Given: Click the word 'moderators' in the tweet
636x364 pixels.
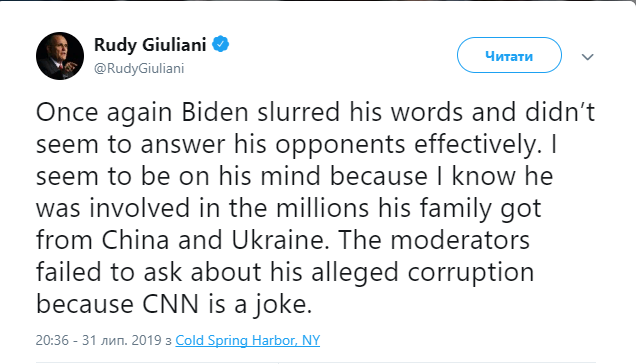Looking at the screenshot, I should 460,240.
